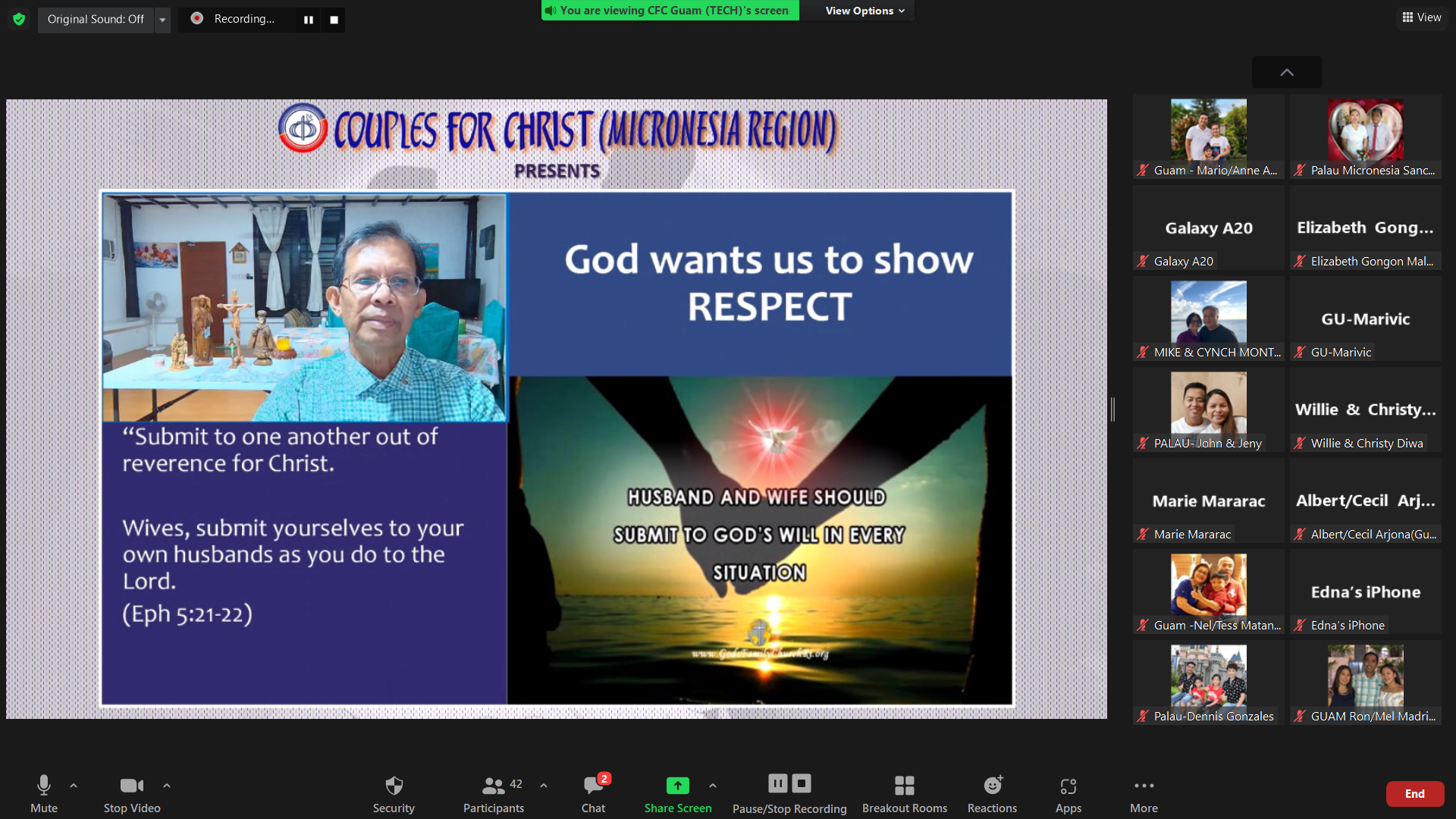Select Guam - Mario/Anne video tile
The width and height of the screenshot is (1456, 819).
coord(1209,136)
